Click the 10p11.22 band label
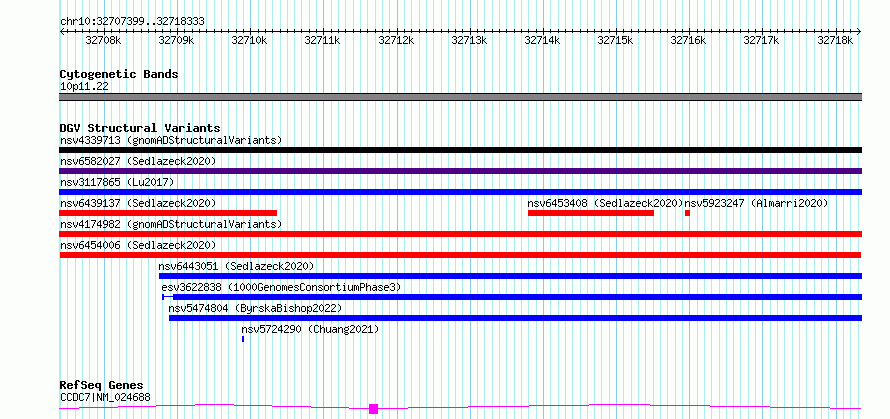Viewport: 890px width, 419px height. (84, 87)
